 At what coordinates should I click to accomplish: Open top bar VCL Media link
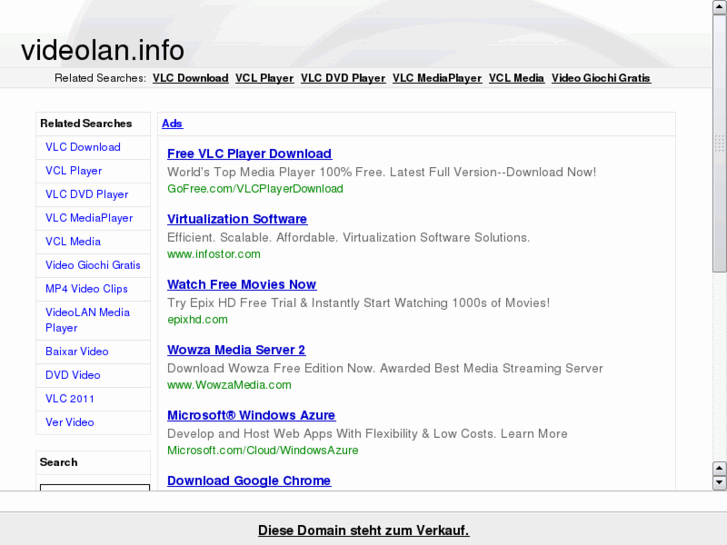point(517,78)
